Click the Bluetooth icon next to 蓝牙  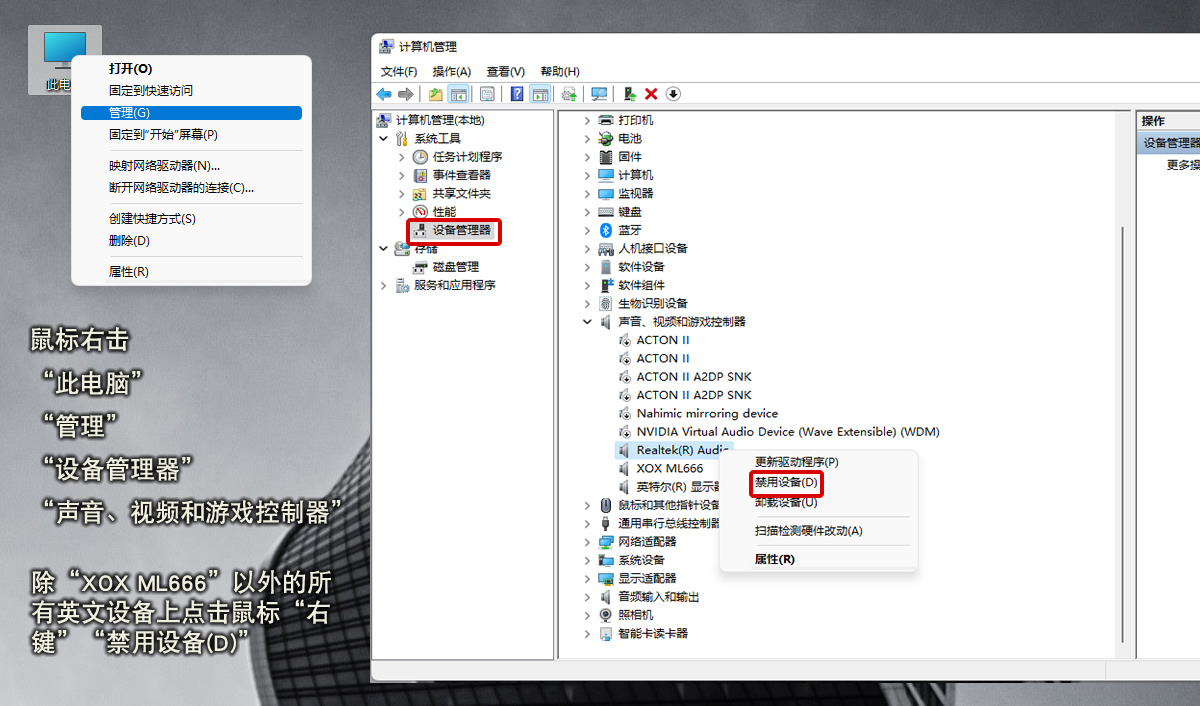click(x=605, y=230)
